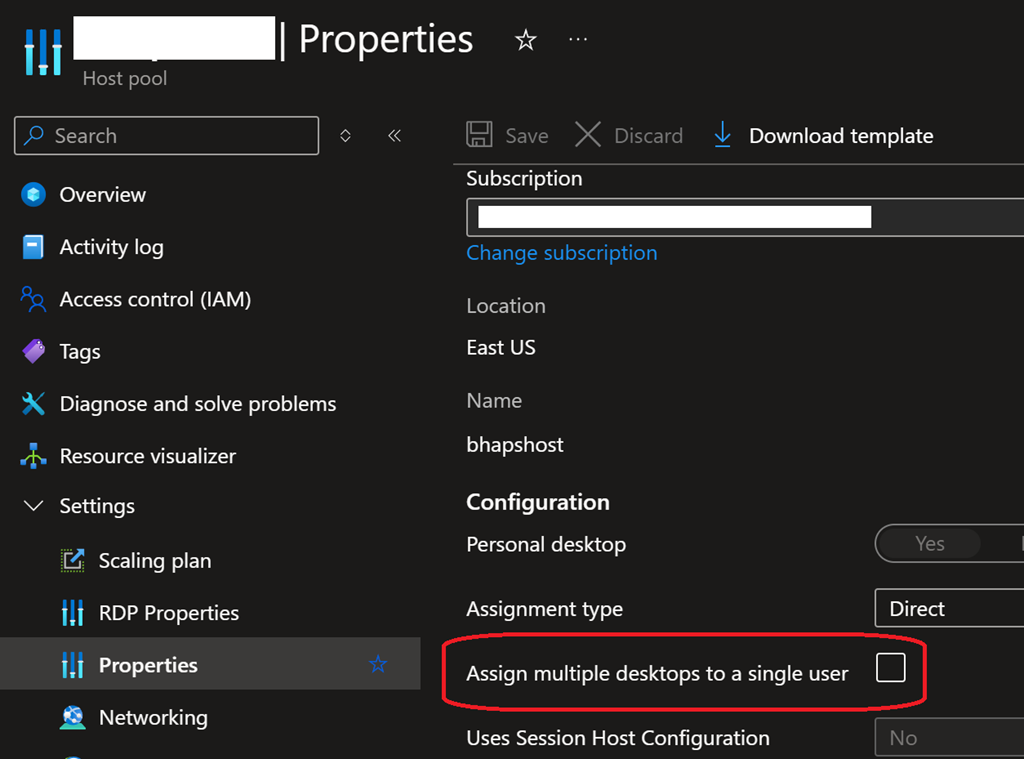The height and width of the screenshot is (759, 1024).
Task: Open the ellipsis overflow menu
Action: 577,38
